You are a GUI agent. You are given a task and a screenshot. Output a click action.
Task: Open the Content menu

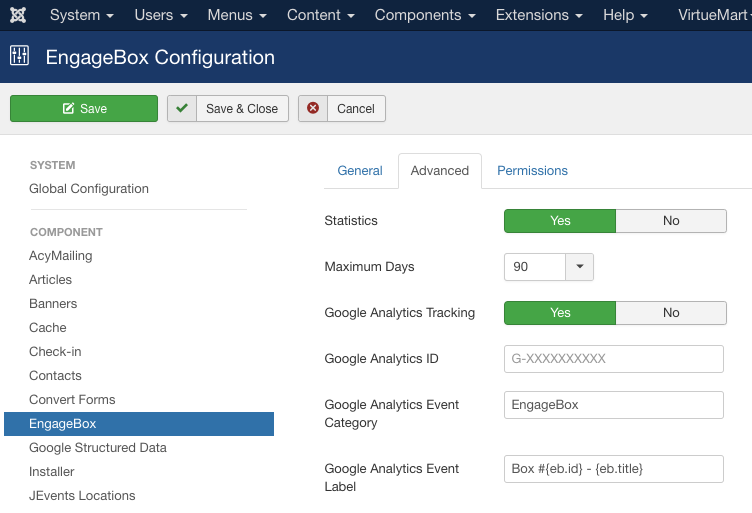coord(320,15)
